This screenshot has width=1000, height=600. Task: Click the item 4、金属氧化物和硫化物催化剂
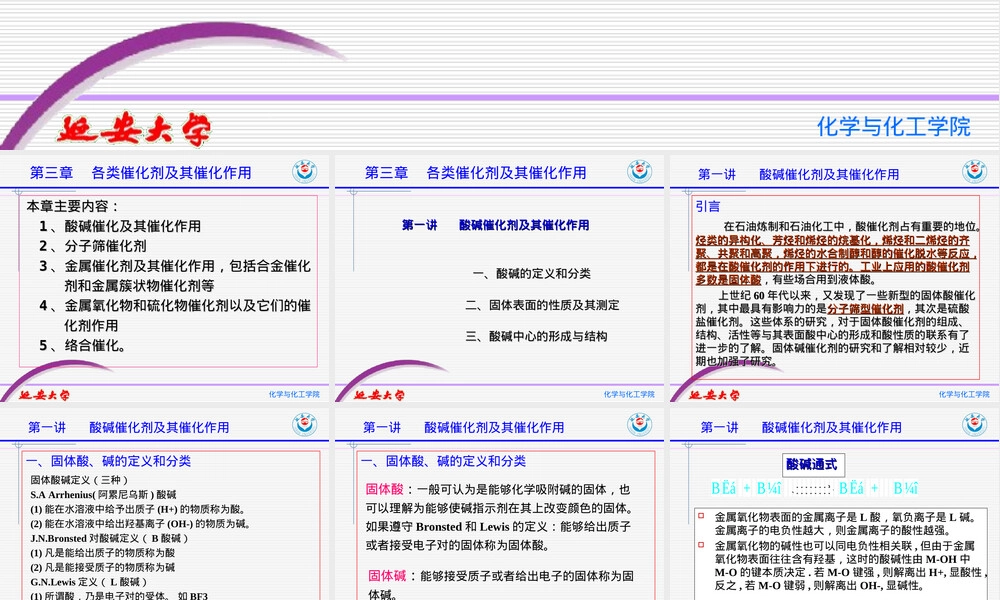(175, 315)
